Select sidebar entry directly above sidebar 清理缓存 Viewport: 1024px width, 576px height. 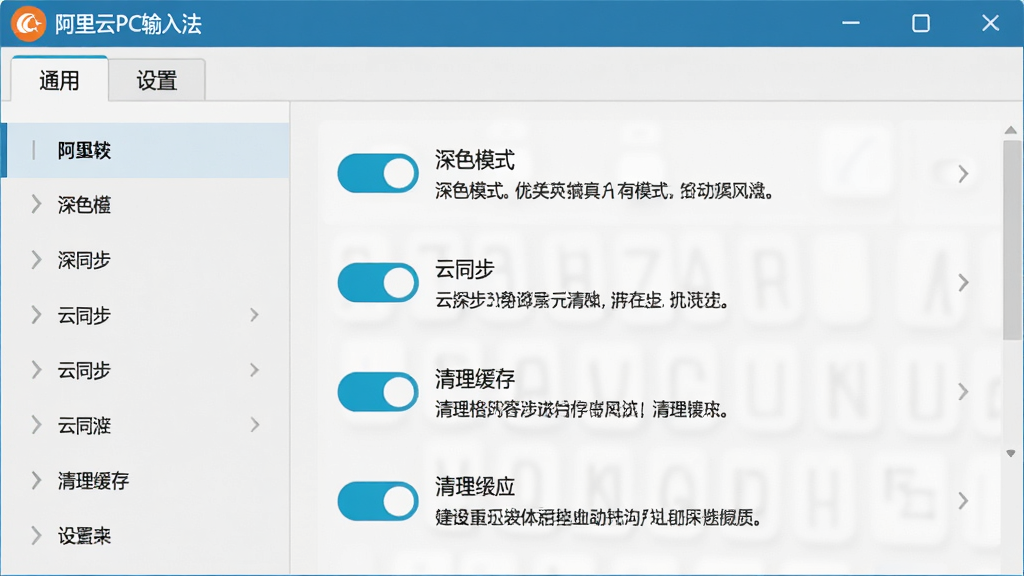84,426
